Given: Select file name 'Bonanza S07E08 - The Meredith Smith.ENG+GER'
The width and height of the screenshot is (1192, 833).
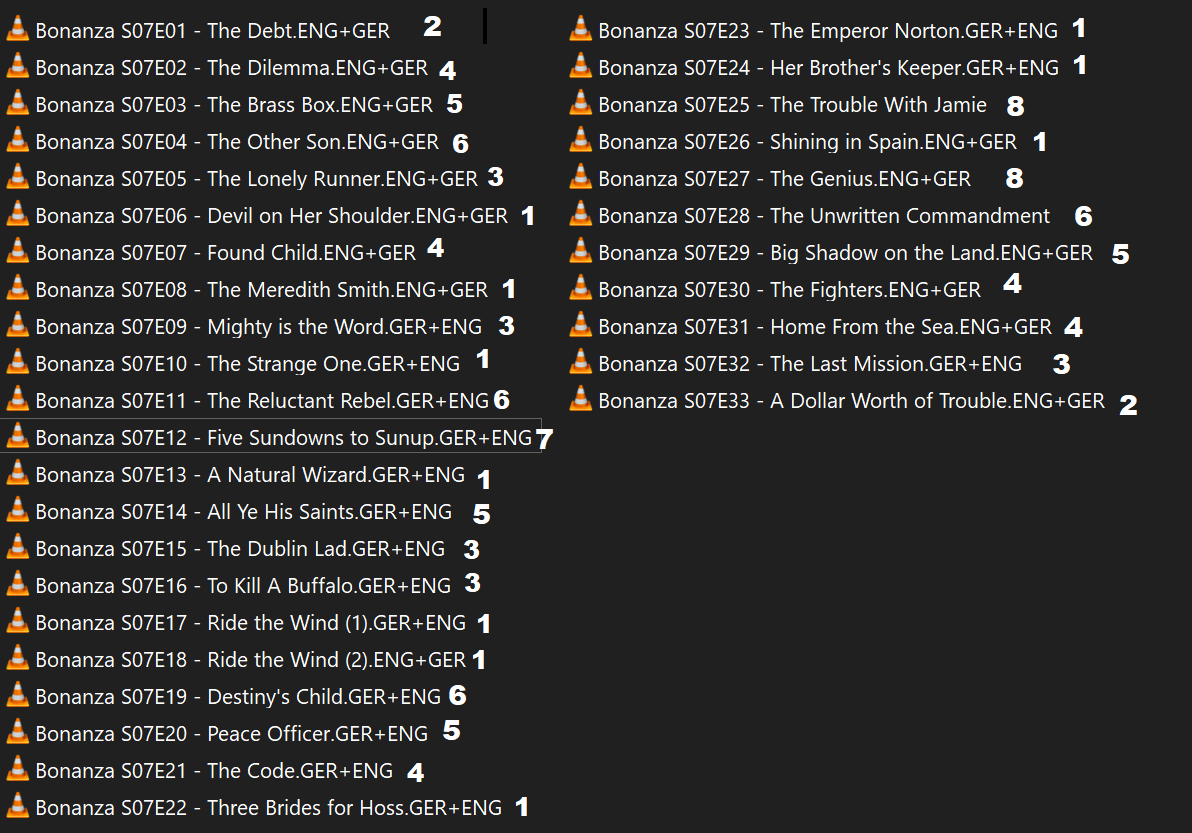Looking at the screenshot, I should click(x=262, y=290).
